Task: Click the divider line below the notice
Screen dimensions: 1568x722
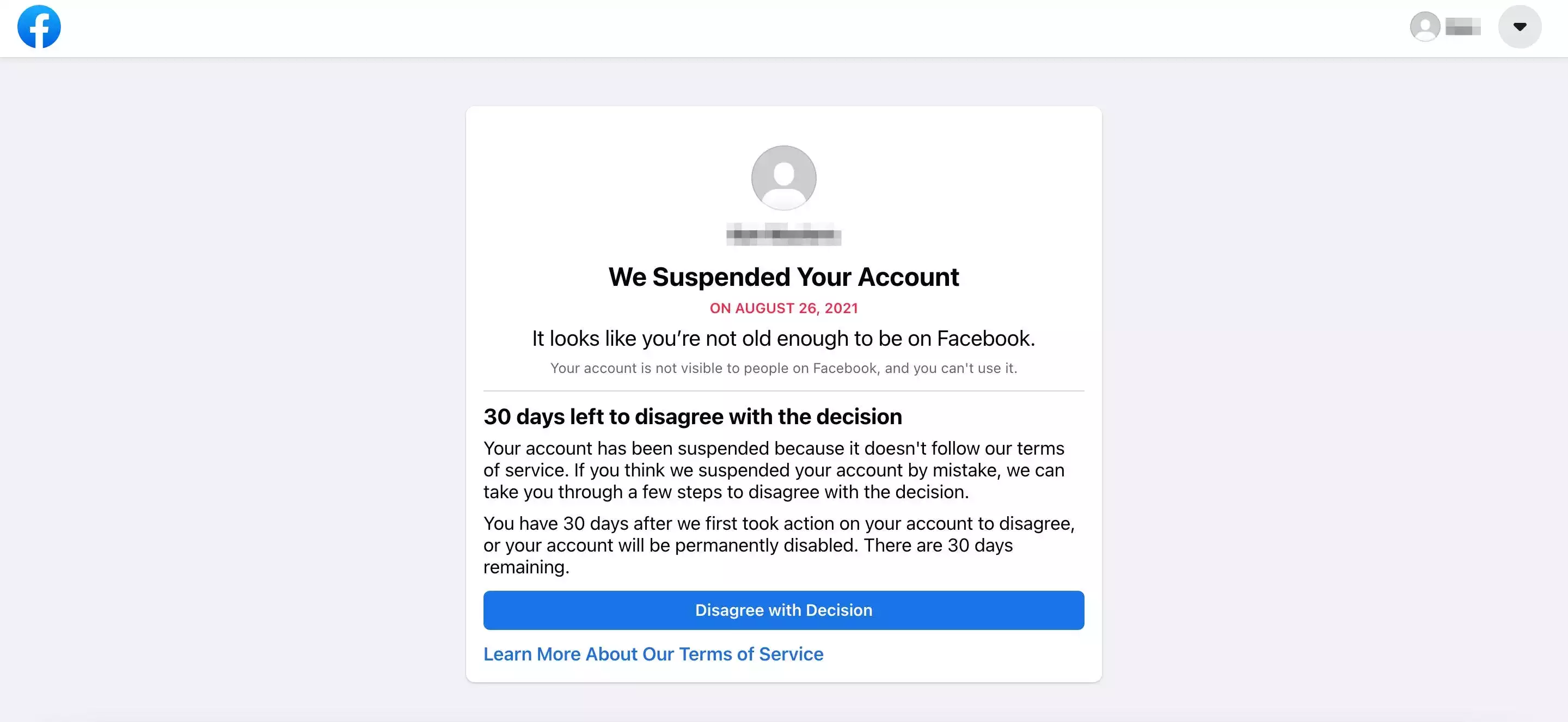Action: [783, 391]
